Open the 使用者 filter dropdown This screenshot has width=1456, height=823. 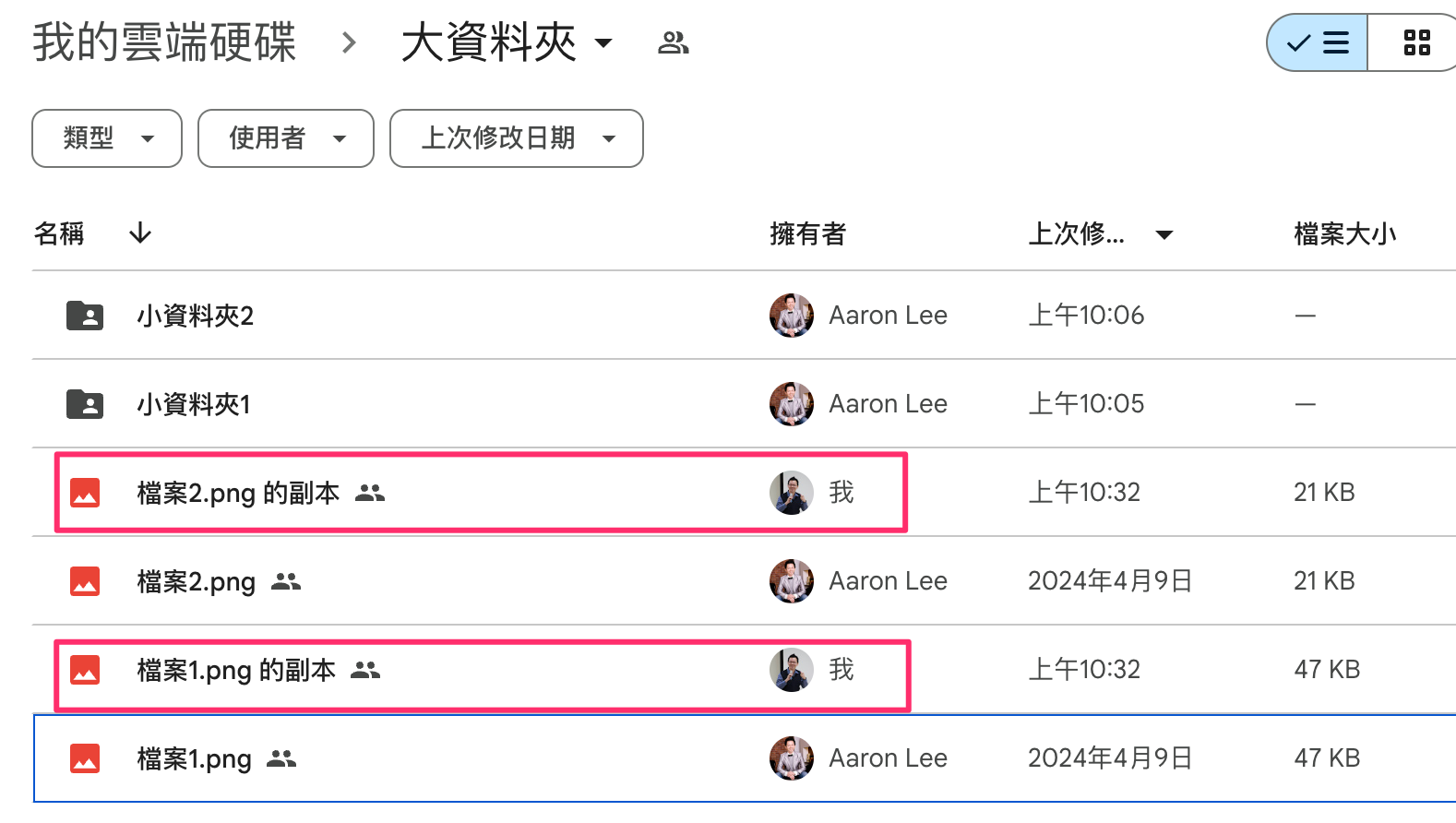click(x=286, y=138)
